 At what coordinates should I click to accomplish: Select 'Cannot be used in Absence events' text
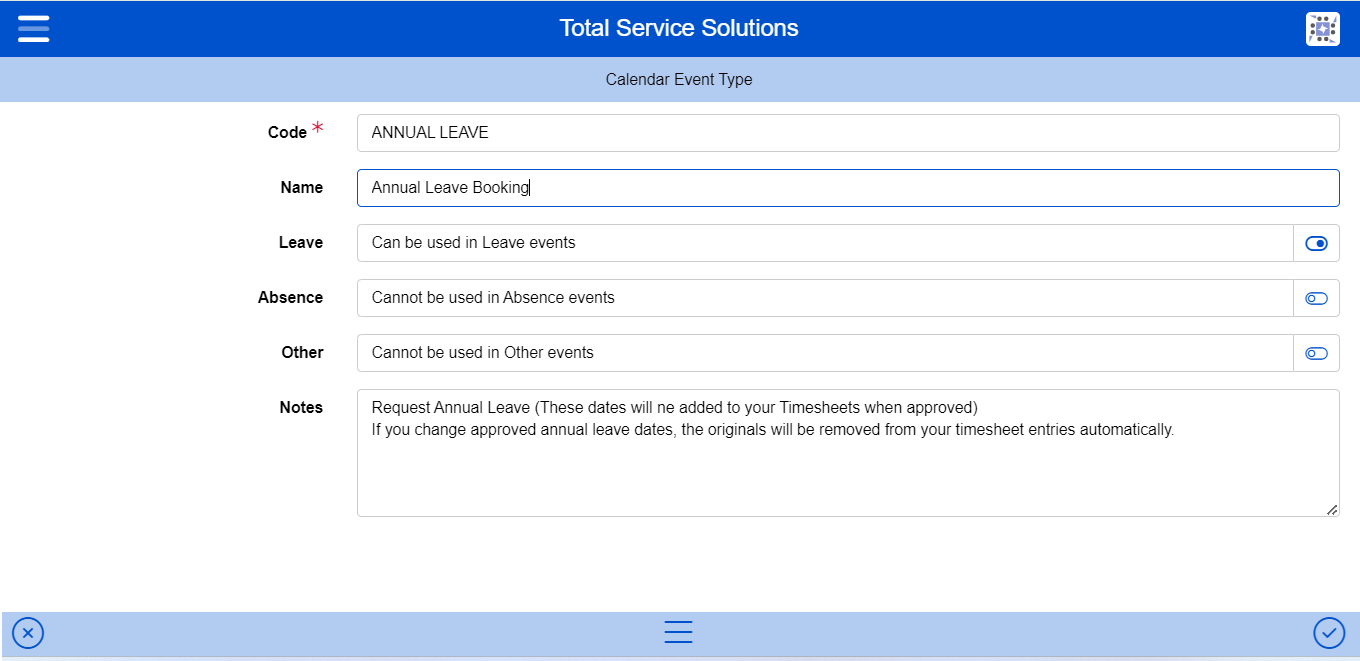[493, 298]
